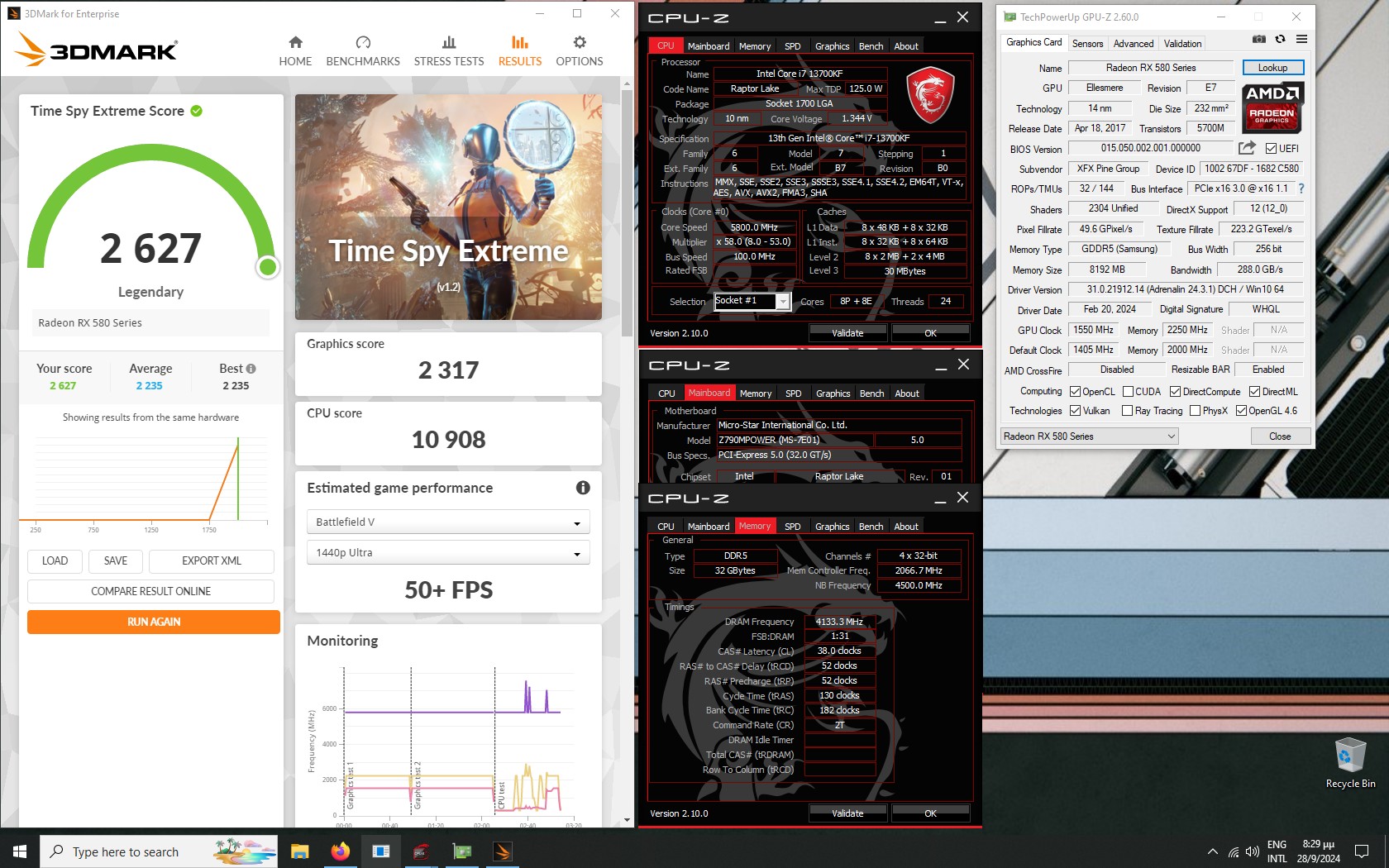
Task: Click OK in the Memory CPU-Z window
Action: coord(930,813)
